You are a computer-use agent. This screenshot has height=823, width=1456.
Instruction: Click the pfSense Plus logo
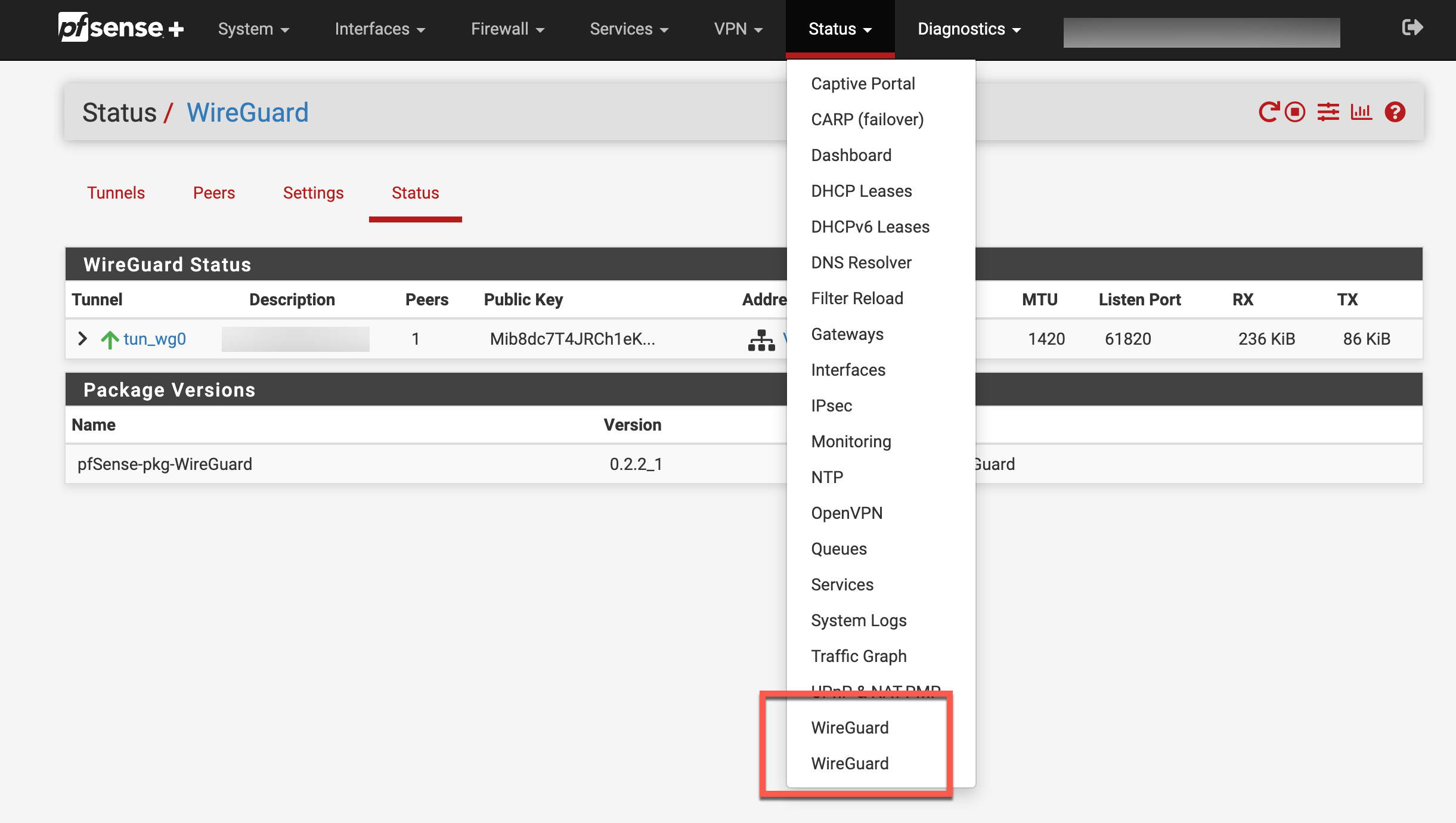click(x=121, y=28)
